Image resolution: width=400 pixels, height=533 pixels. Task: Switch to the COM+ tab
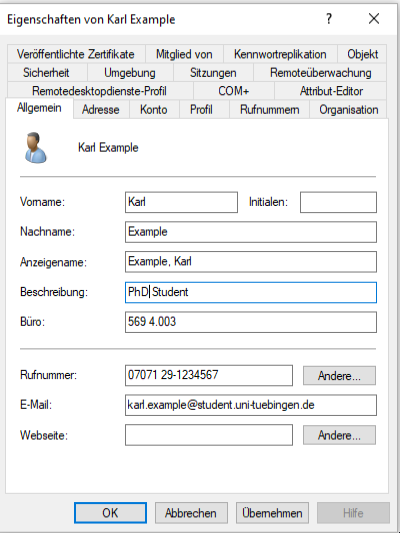pyautogui.click(x=233, y=91)
